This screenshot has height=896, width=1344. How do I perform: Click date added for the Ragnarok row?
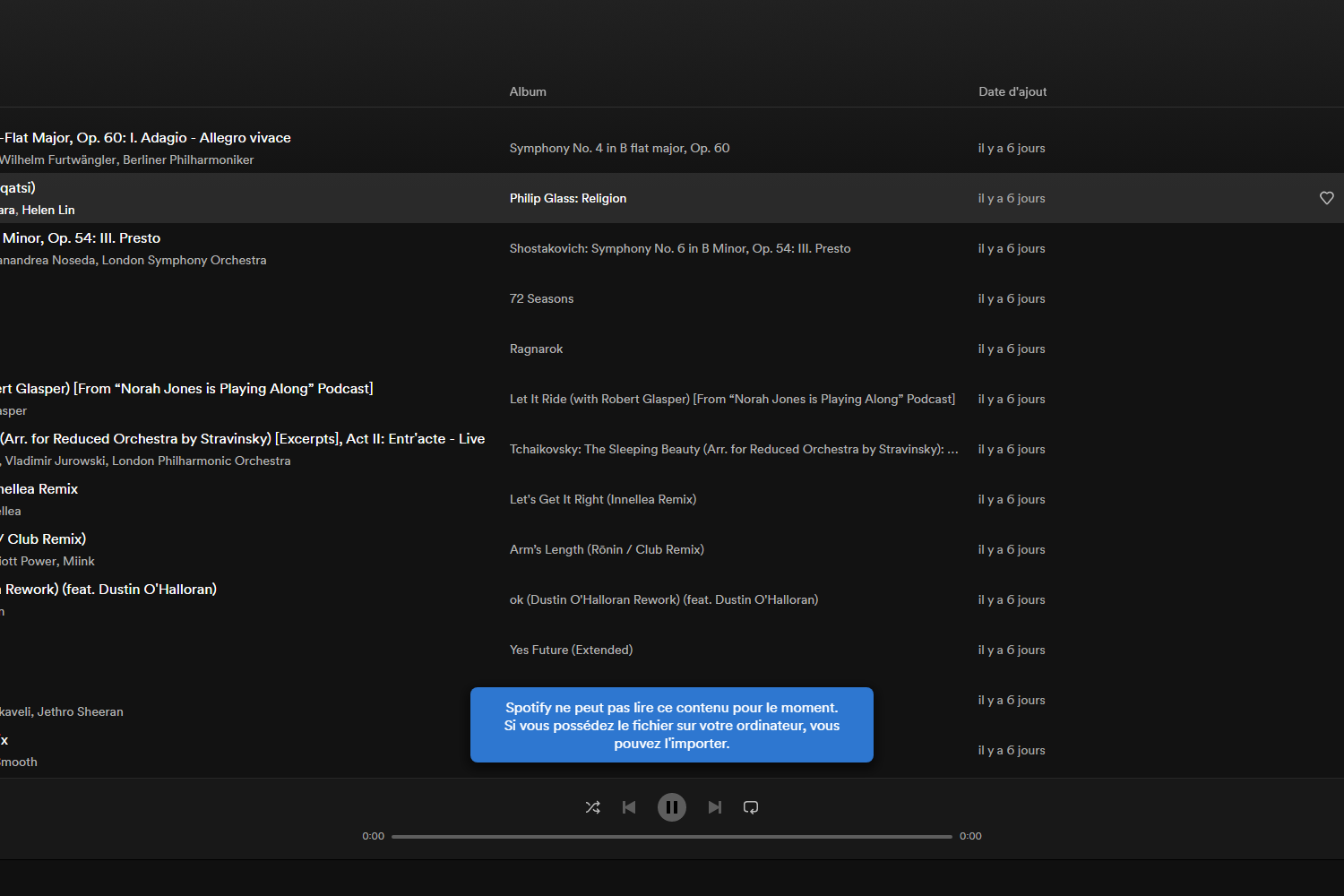1012,349
